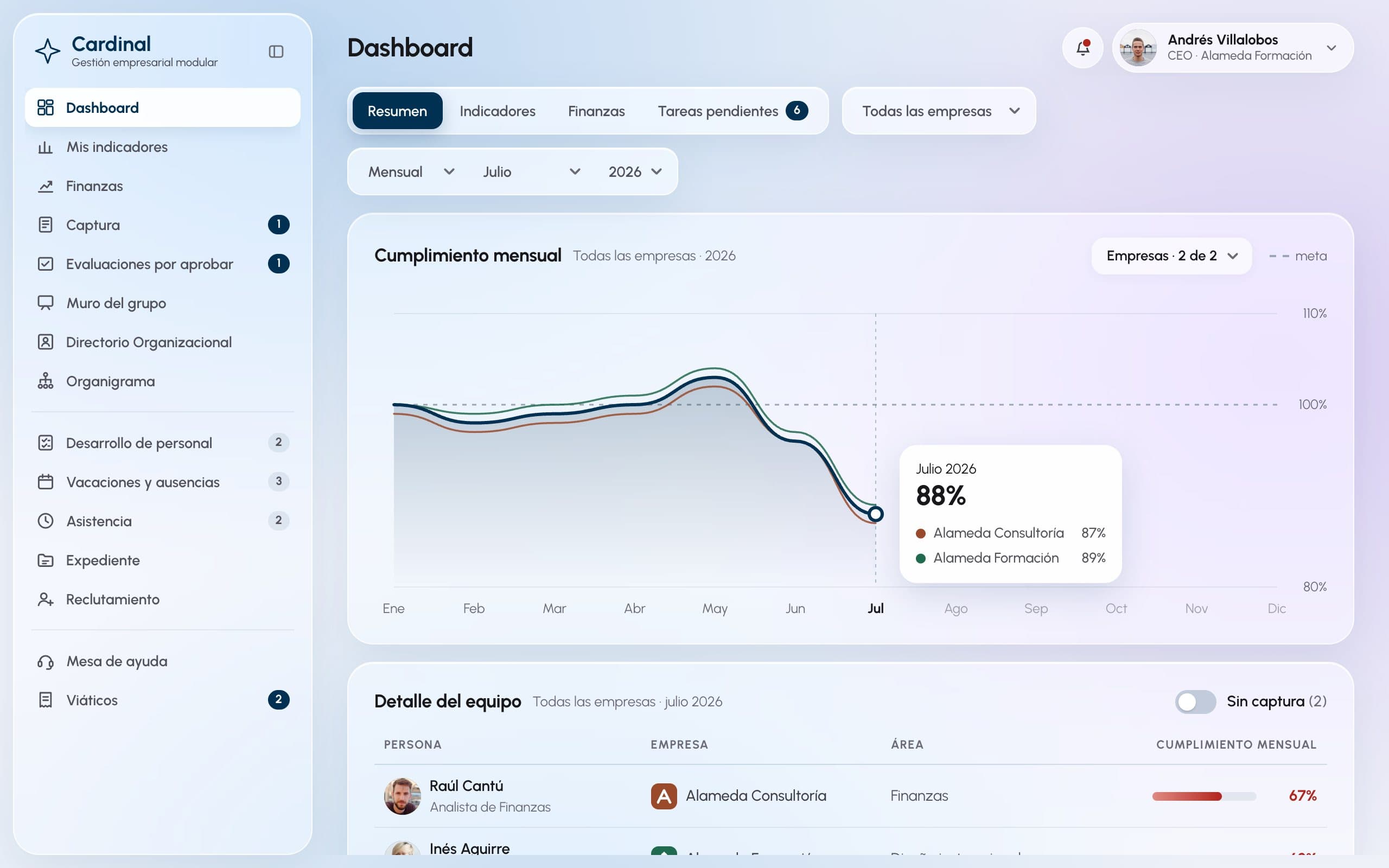Click the Cardinal star logo

[x=48, y=51]
